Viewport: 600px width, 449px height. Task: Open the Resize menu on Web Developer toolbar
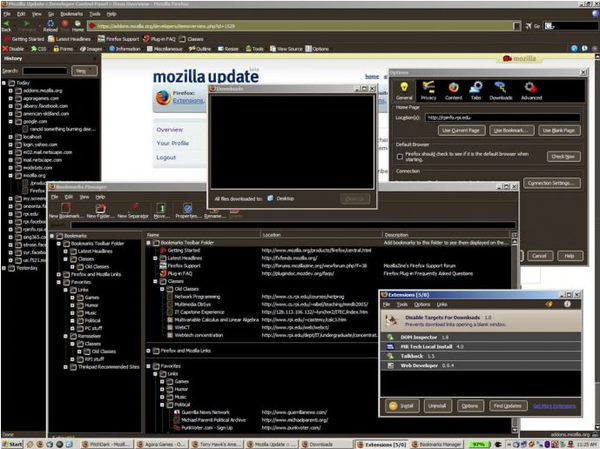click(228, 49)
